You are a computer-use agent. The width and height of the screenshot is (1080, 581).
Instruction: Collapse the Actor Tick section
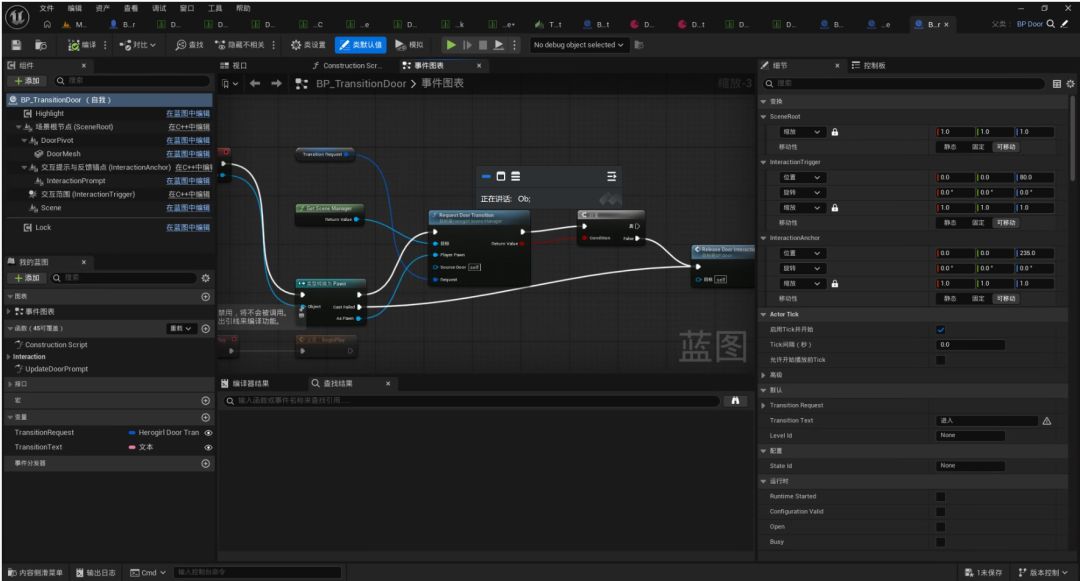coord(763,315)
